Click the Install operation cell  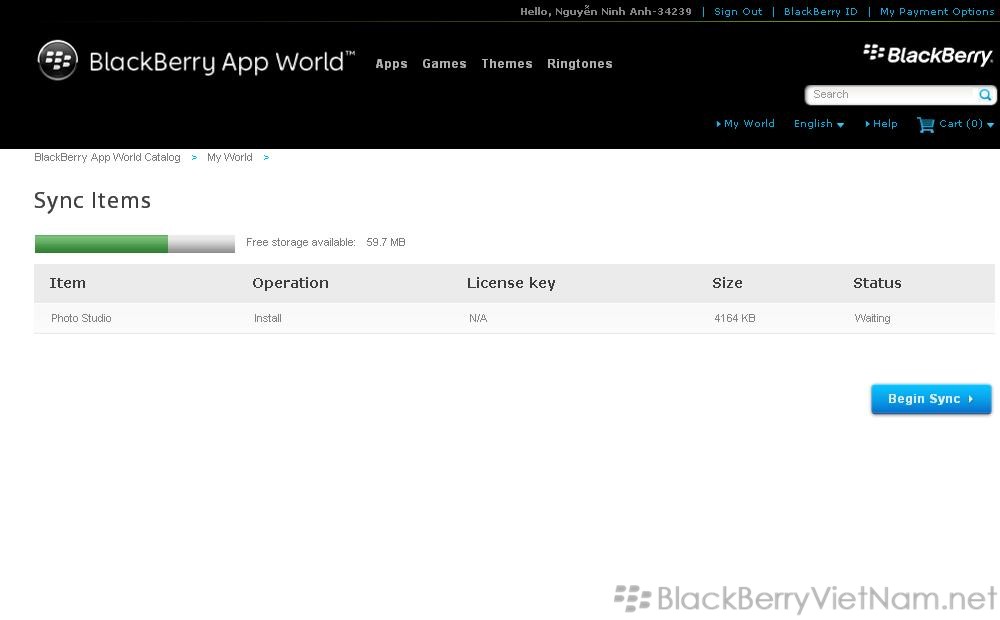267,318
